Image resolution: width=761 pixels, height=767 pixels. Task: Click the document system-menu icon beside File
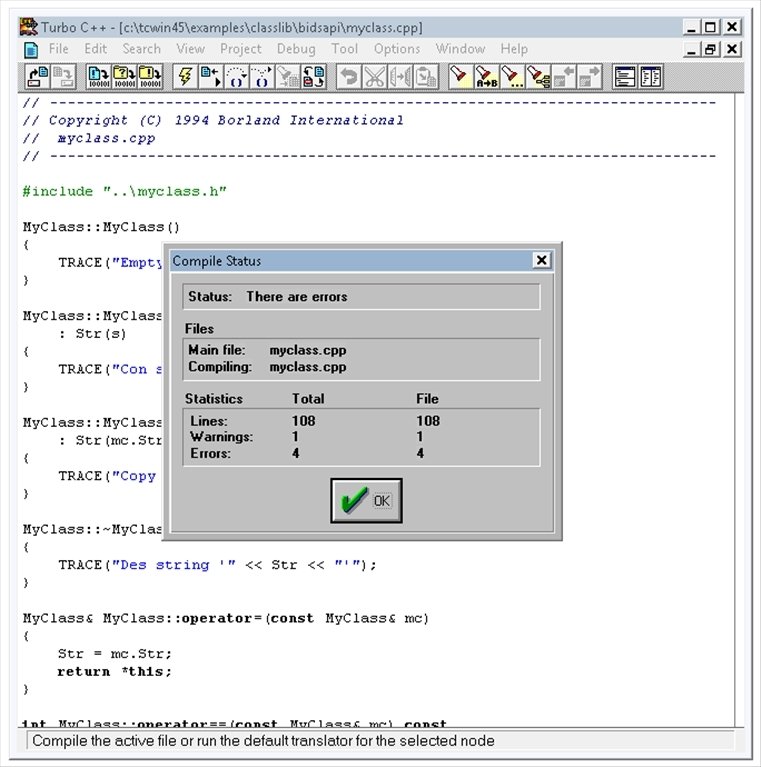[x=30, y=49]
